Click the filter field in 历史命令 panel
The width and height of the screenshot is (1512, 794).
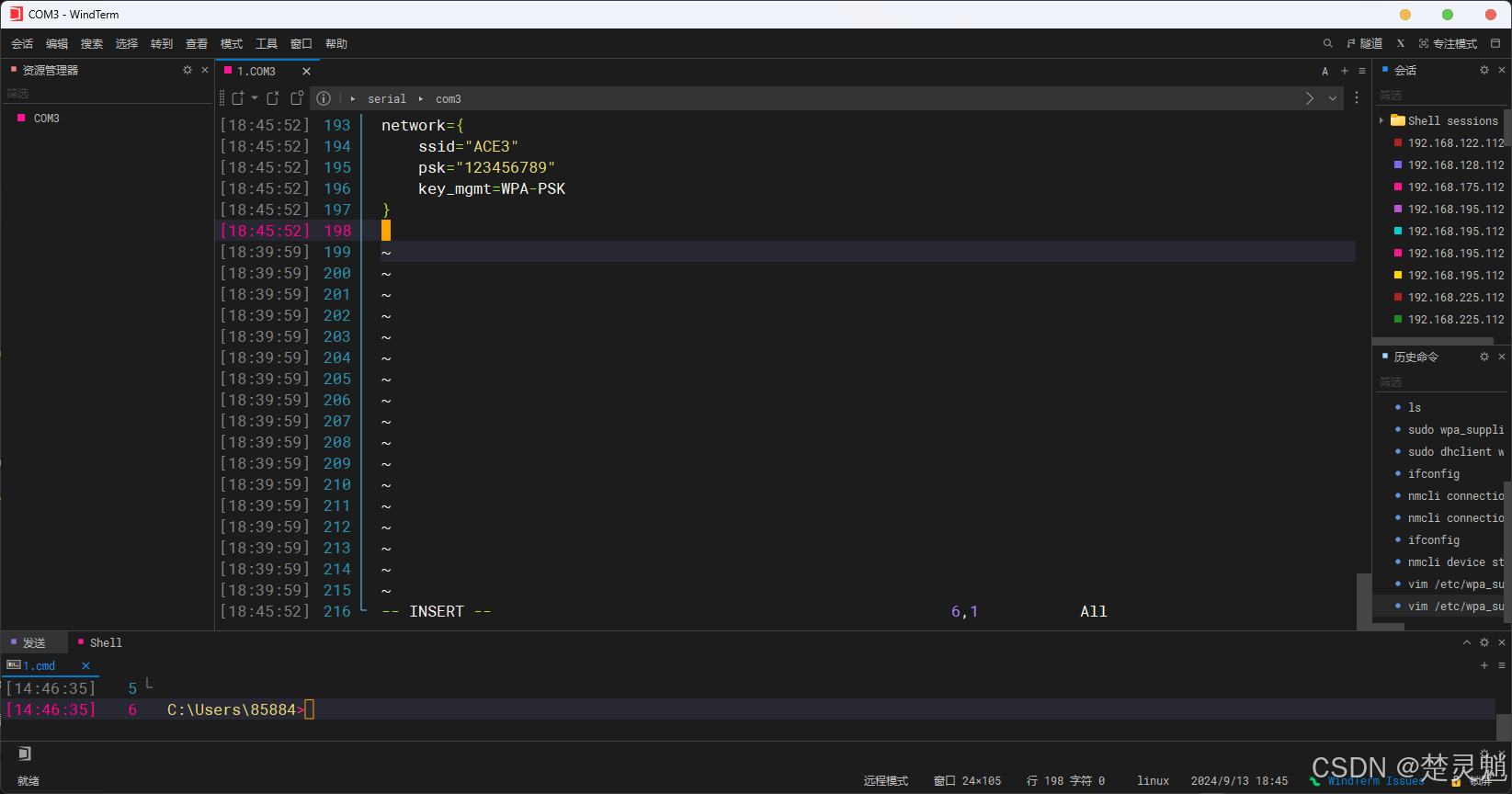(x=1441, y=381)
